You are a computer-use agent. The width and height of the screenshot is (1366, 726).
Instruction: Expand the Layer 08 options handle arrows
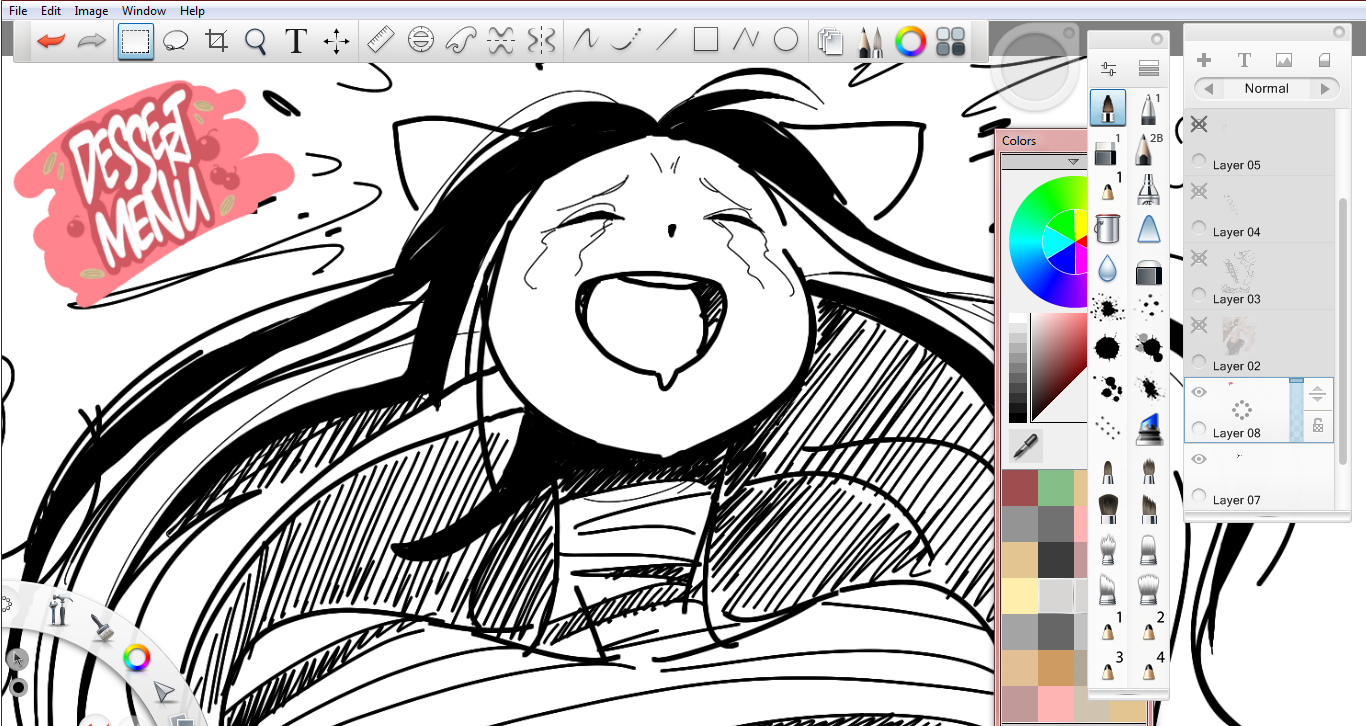tap(1318, 394)
